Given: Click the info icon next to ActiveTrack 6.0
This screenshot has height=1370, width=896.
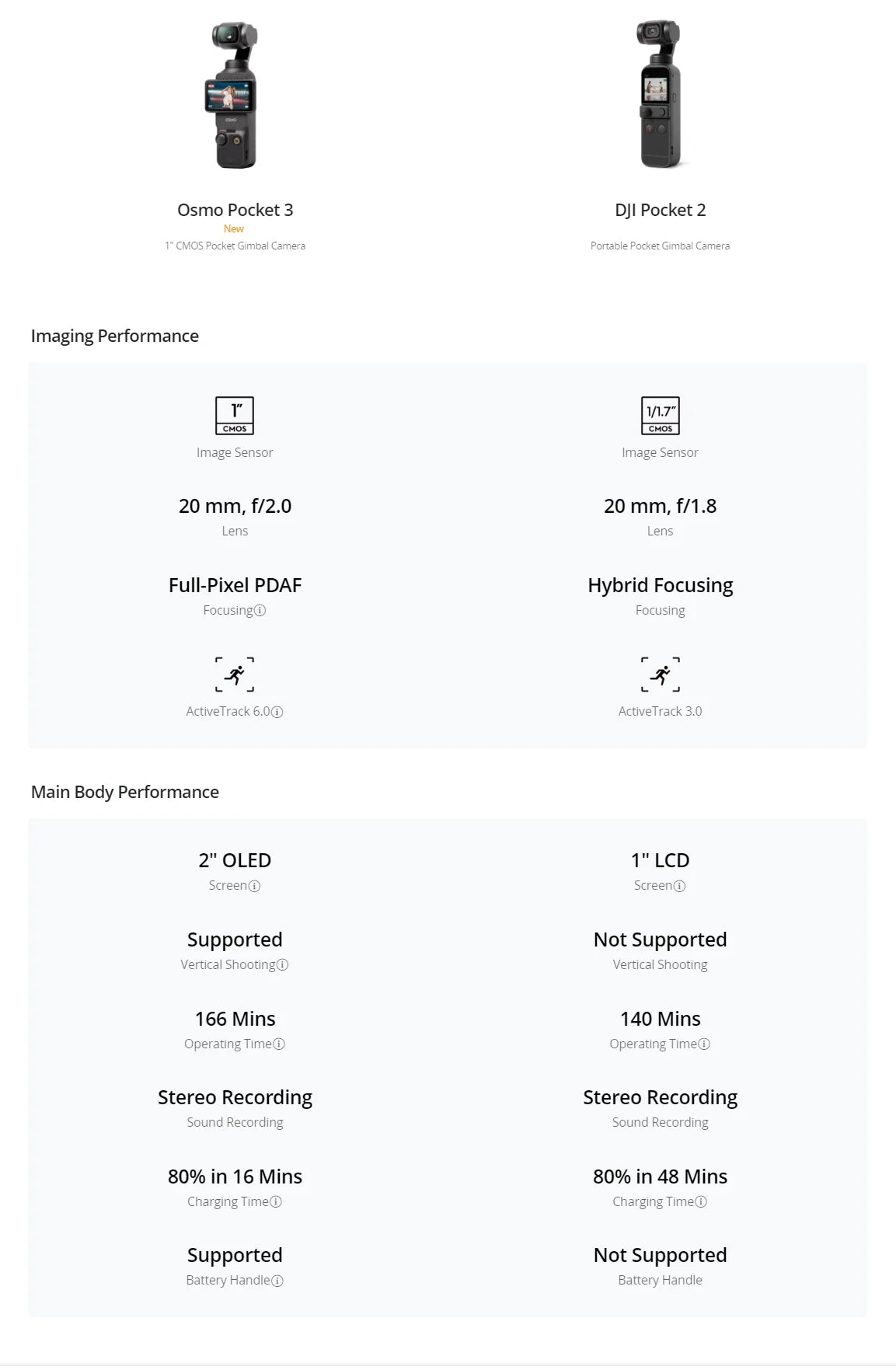Looking at the screenshot, I should pos(277,712).
